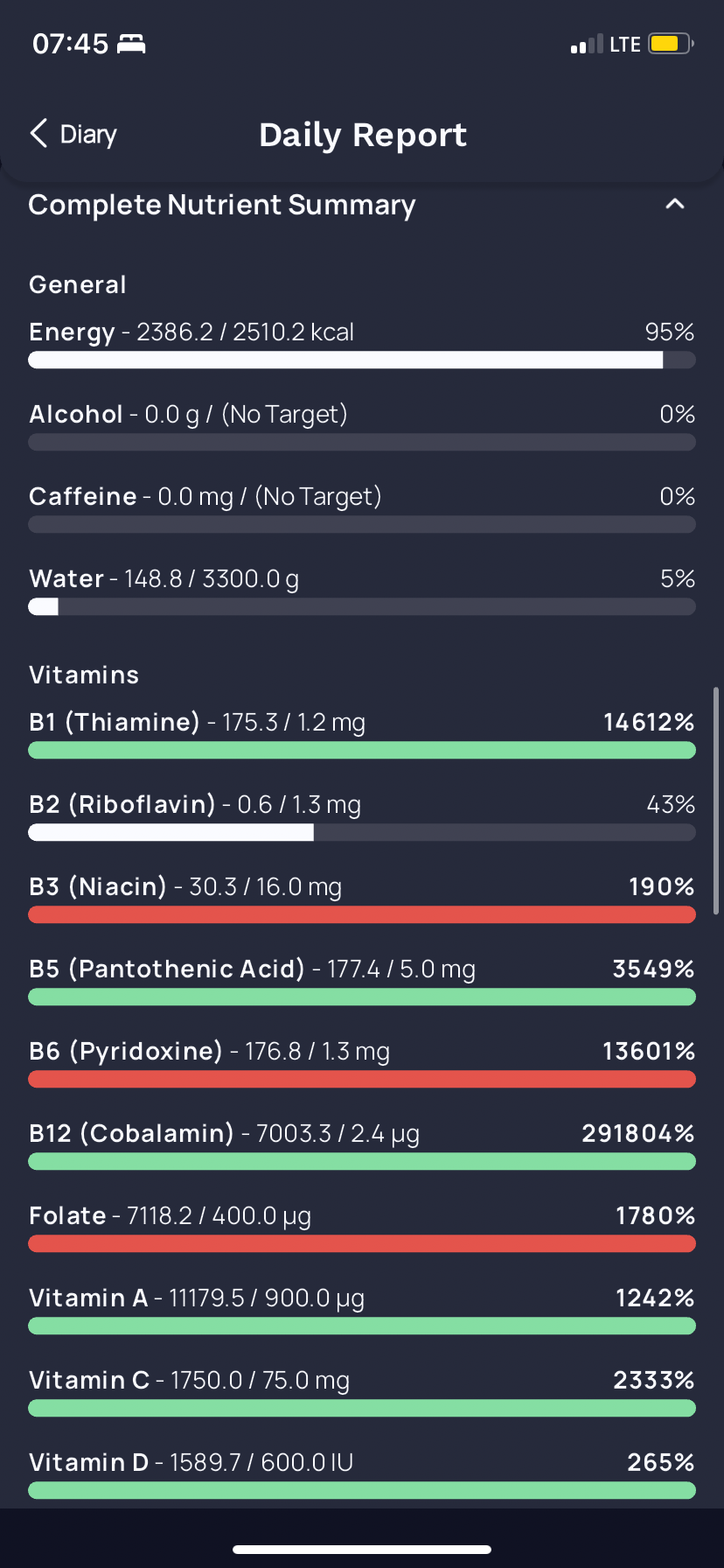Tap the back chevron icon
This screenshot has height=1568, width=724.
coord(38,134)
